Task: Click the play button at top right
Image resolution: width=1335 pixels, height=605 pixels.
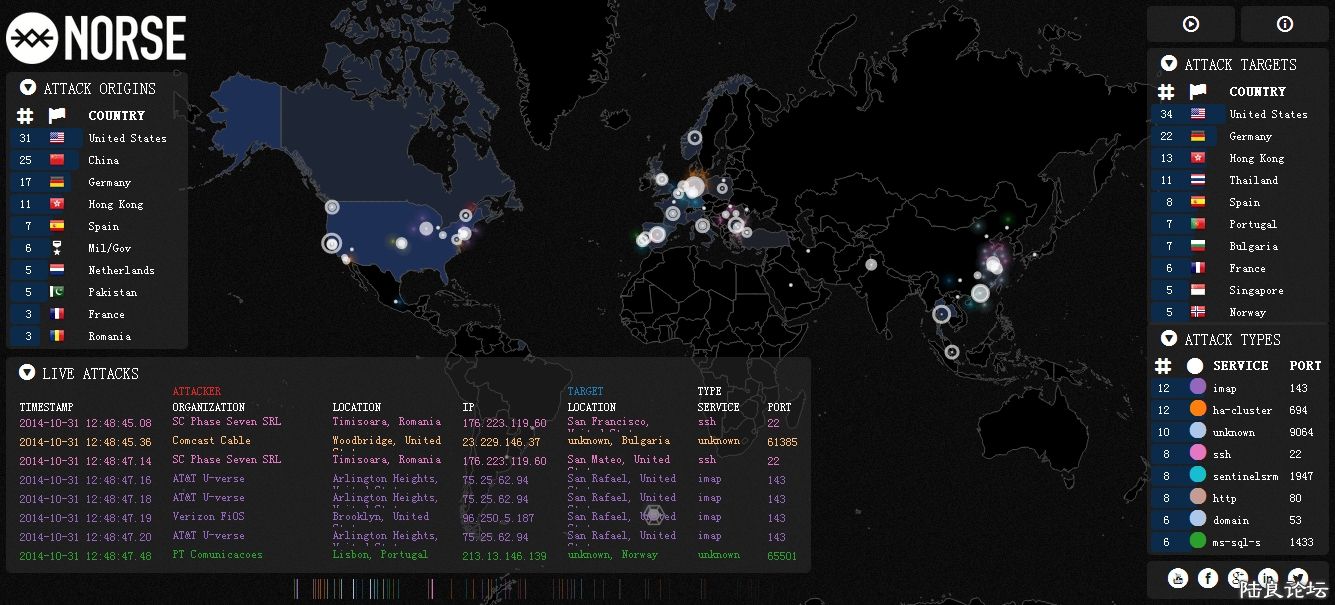Action: point(1190,25)
